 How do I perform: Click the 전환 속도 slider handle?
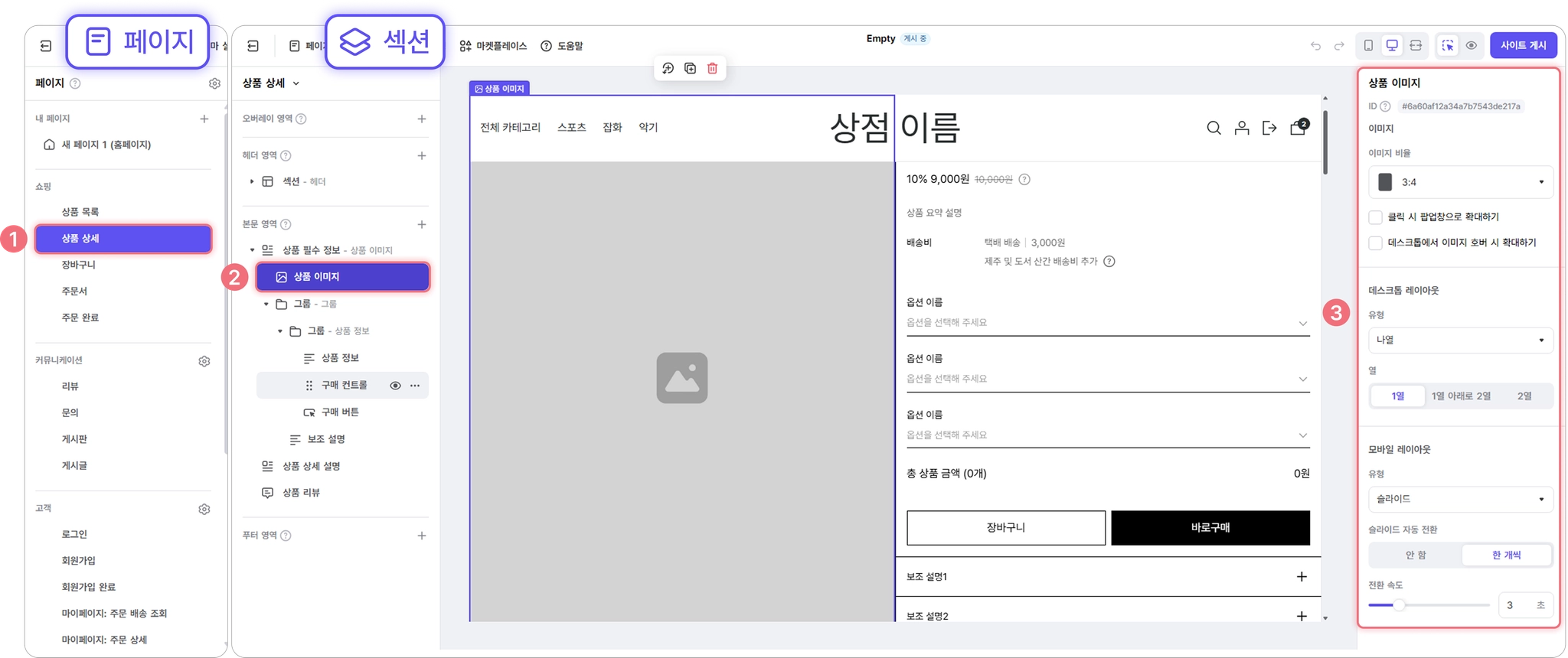click(x=1399, y=605)
